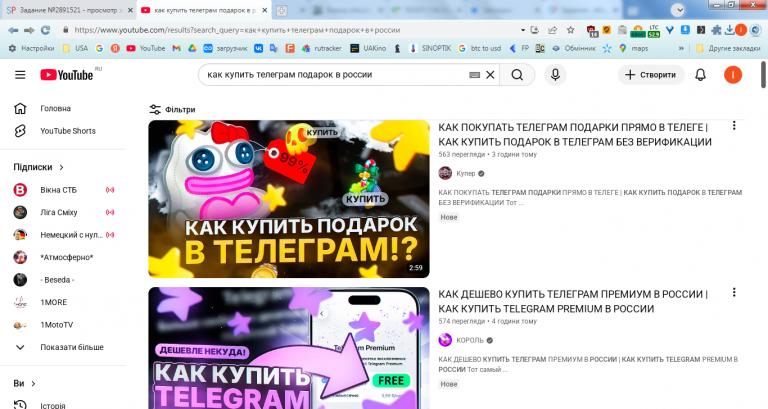Switch to the Задание №2891521 tab

click(67, 10)
